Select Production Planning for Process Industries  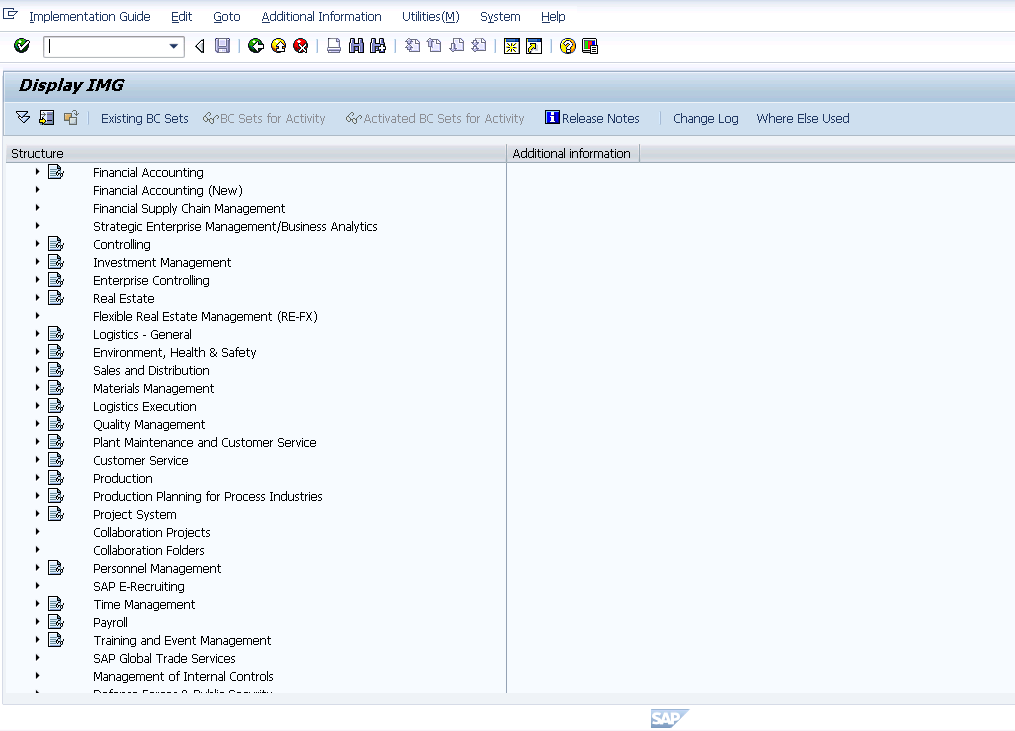click(x=208, y=497)
